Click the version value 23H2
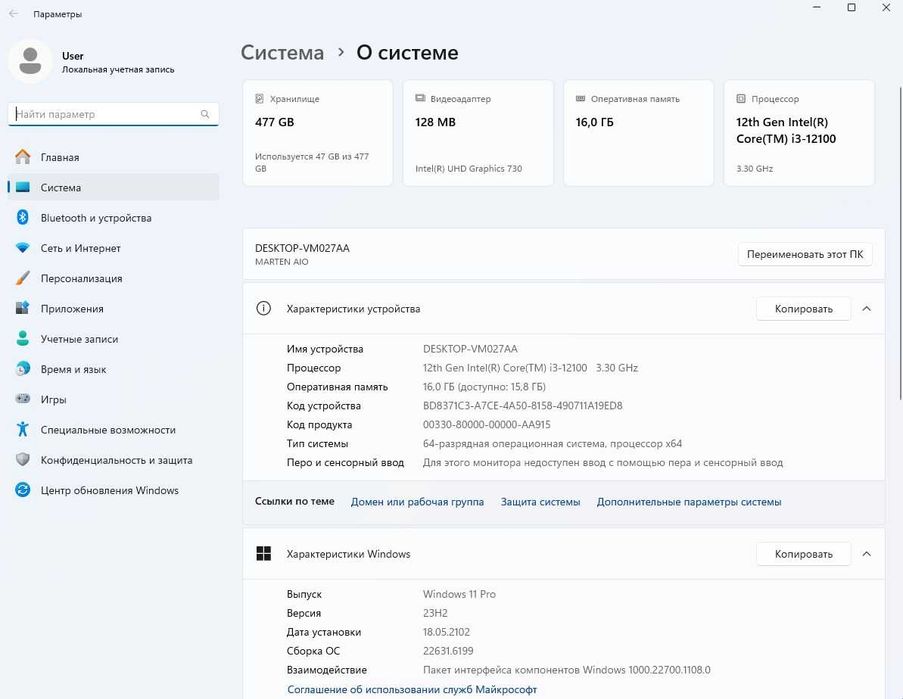This screenshot has width=903, height=699. coord(435,613)
